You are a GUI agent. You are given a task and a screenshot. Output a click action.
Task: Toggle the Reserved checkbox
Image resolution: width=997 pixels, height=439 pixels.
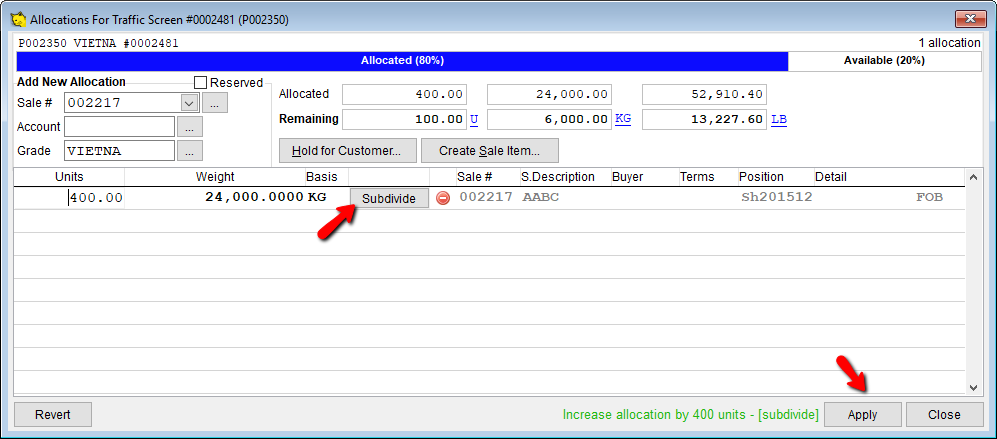[200, 83]
